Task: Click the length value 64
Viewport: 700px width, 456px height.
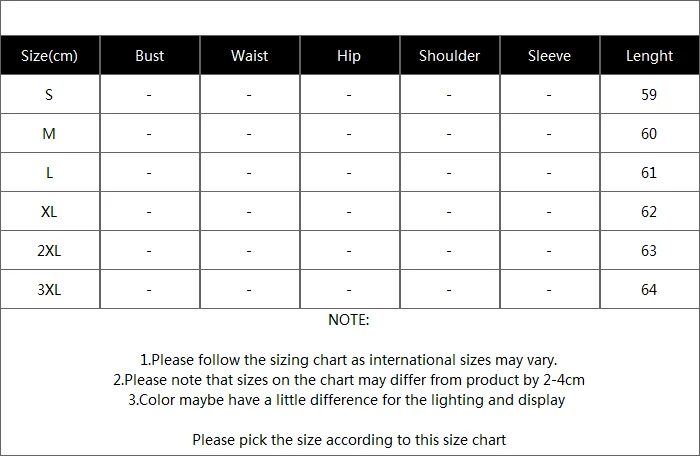Action: click(649, 290)
